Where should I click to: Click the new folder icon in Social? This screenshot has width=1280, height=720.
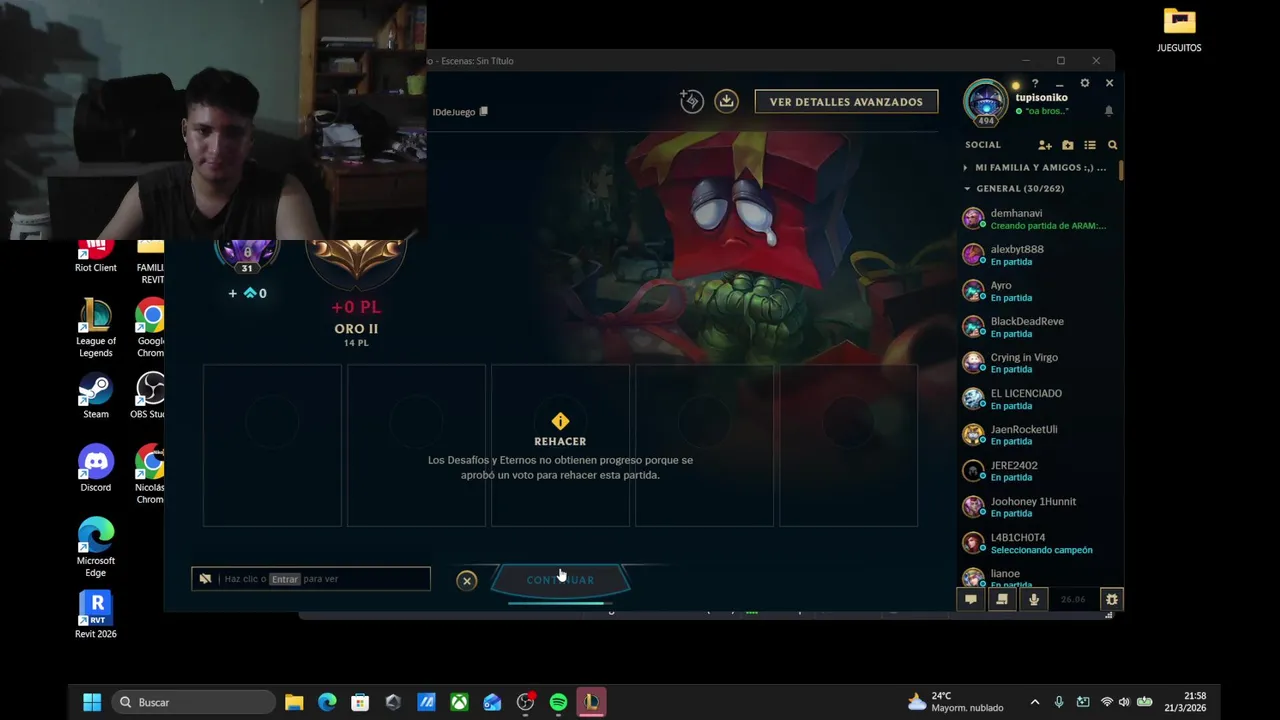pos(1068,145)
